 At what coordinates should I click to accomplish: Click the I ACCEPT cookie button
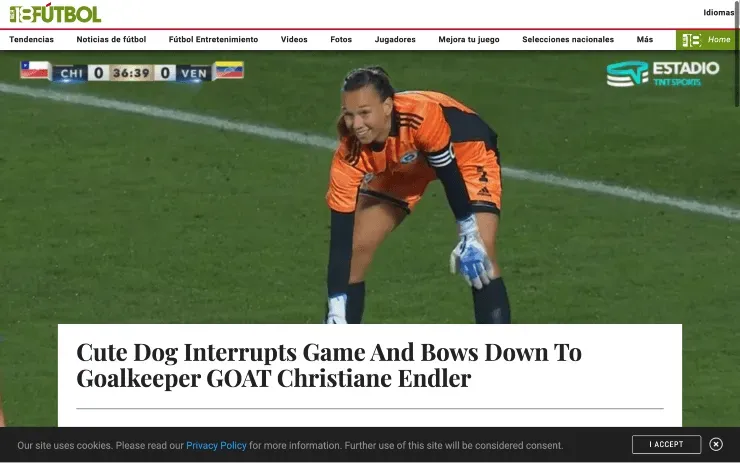666,444
